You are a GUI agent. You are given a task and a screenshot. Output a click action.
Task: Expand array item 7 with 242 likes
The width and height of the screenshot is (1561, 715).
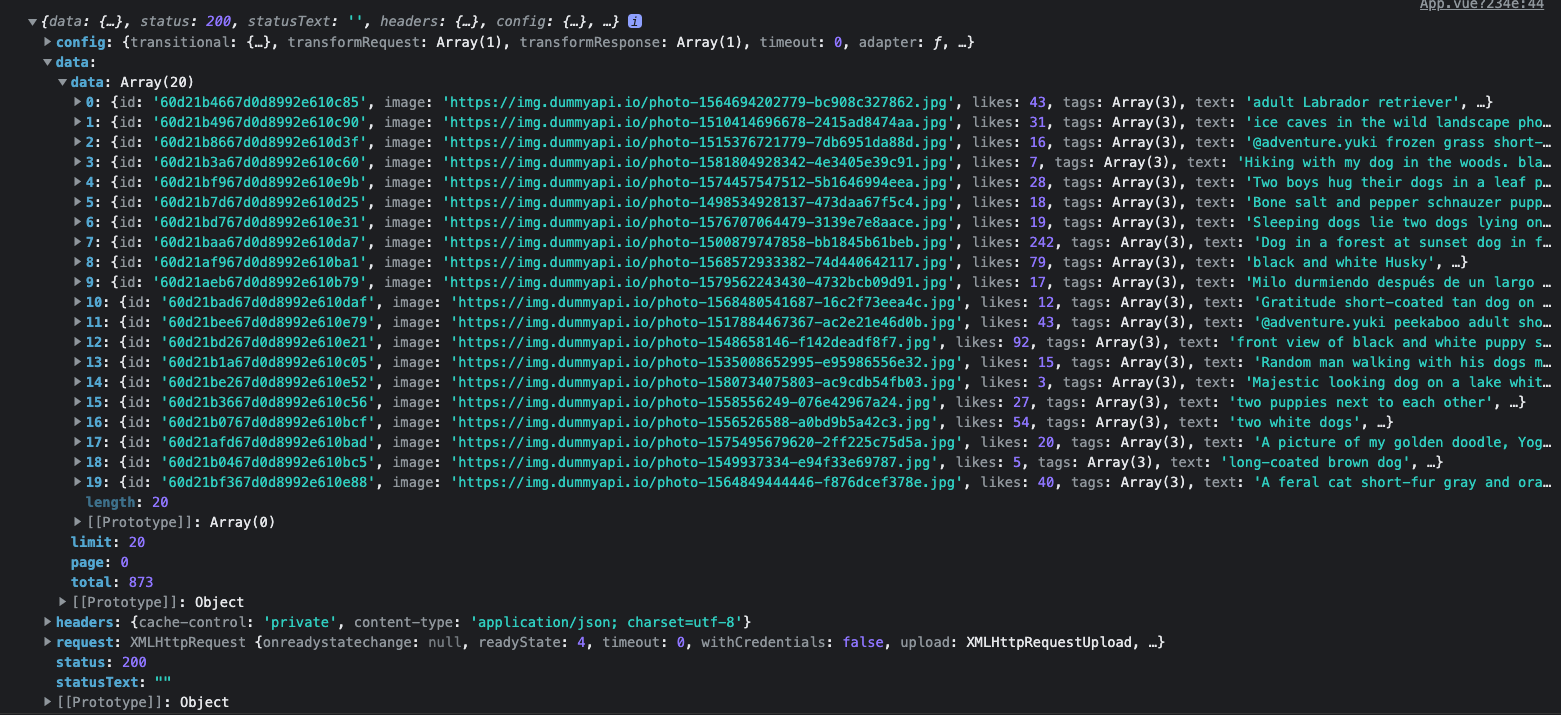click(79, 242)
